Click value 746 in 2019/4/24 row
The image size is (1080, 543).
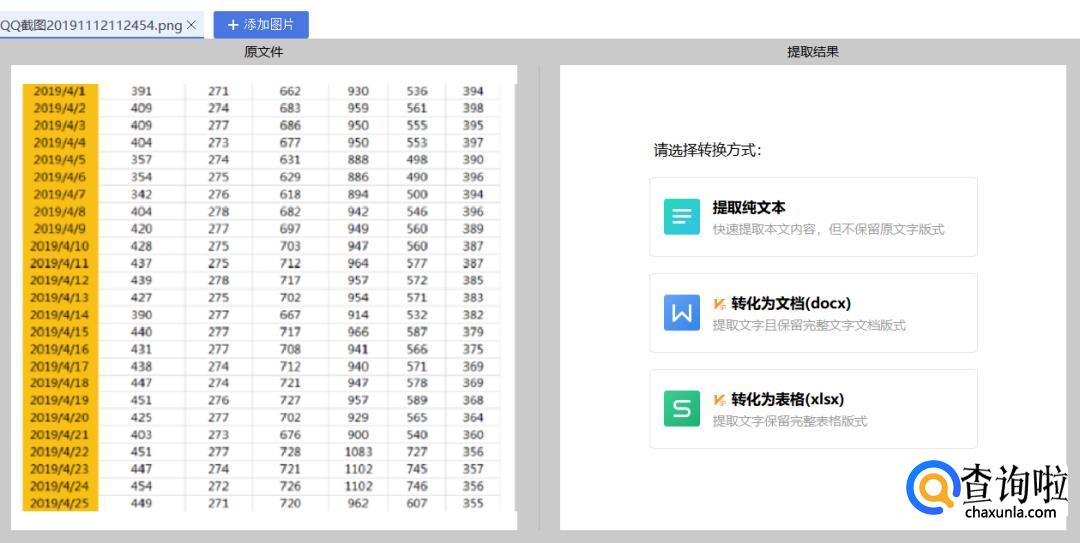click(417, 486)
